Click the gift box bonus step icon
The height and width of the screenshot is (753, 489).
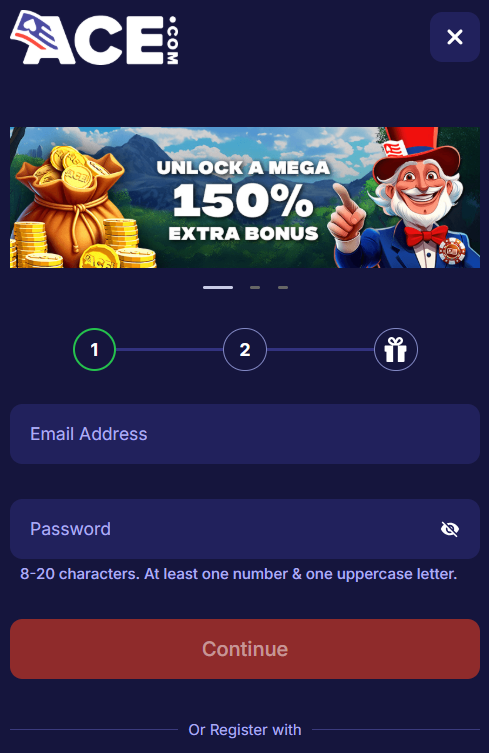pyautogui.click(x=395, y=349)
